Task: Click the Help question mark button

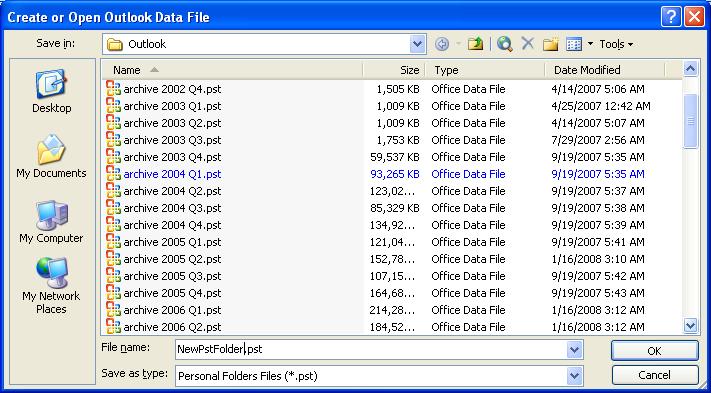Action: 671,17
